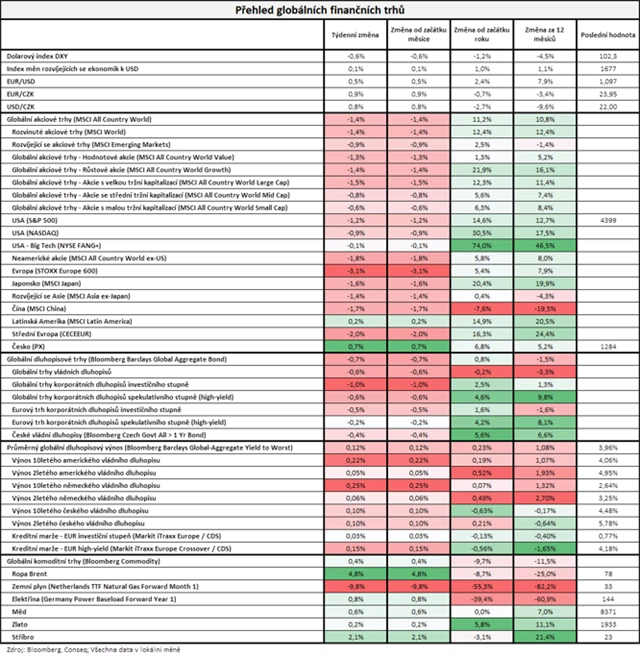The width and height of the screenshot is (640, 656).
Task: Select the -1,65% cell
Action: tap(545, 547)
